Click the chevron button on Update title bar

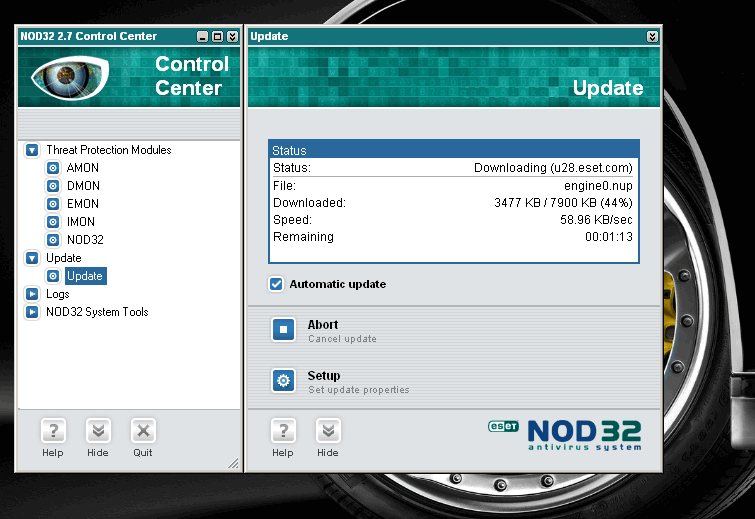[x=652, y=37]
